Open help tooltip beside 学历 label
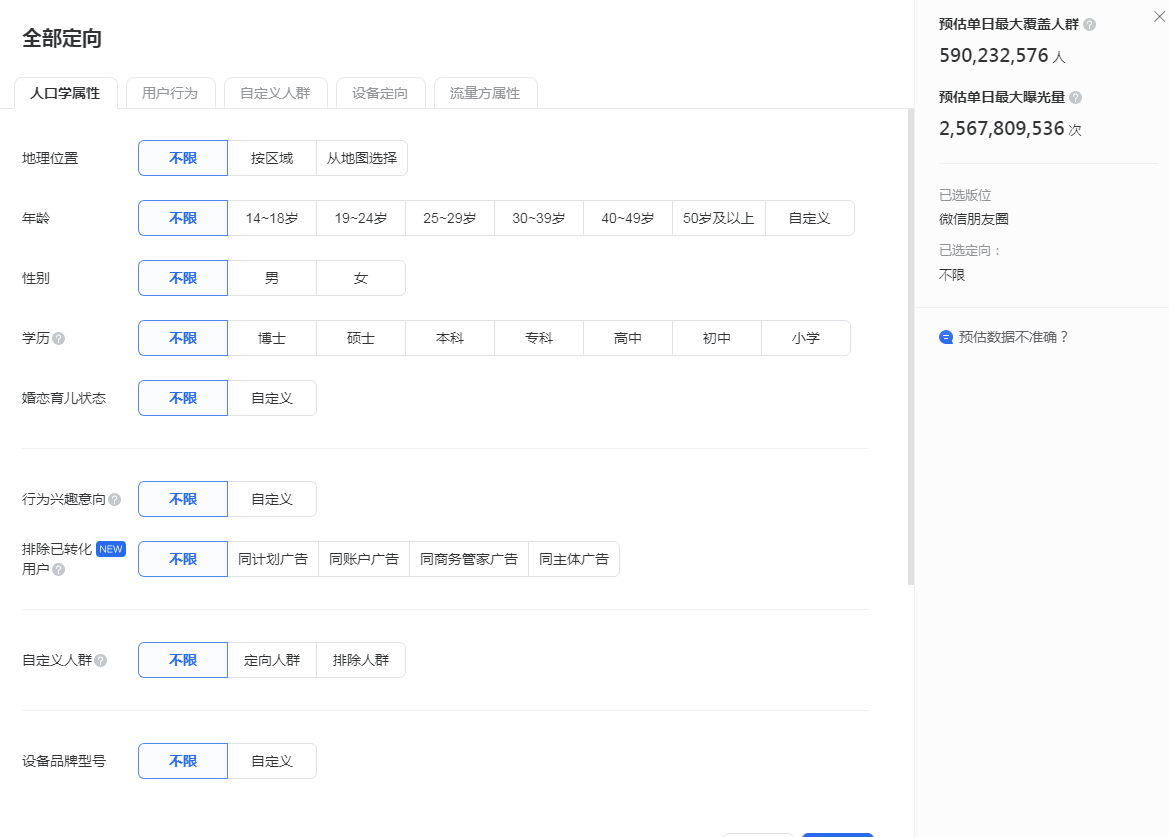The image size is (1169, 837). 58,338
